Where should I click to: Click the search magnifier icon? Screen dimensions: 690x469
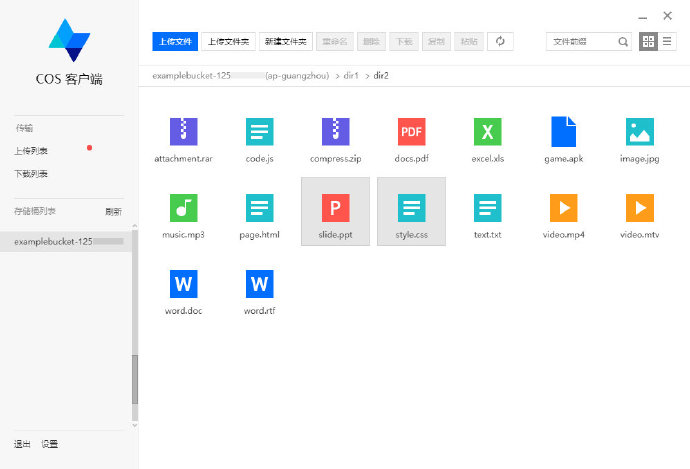pyautogui.click(x=623, y=41)
